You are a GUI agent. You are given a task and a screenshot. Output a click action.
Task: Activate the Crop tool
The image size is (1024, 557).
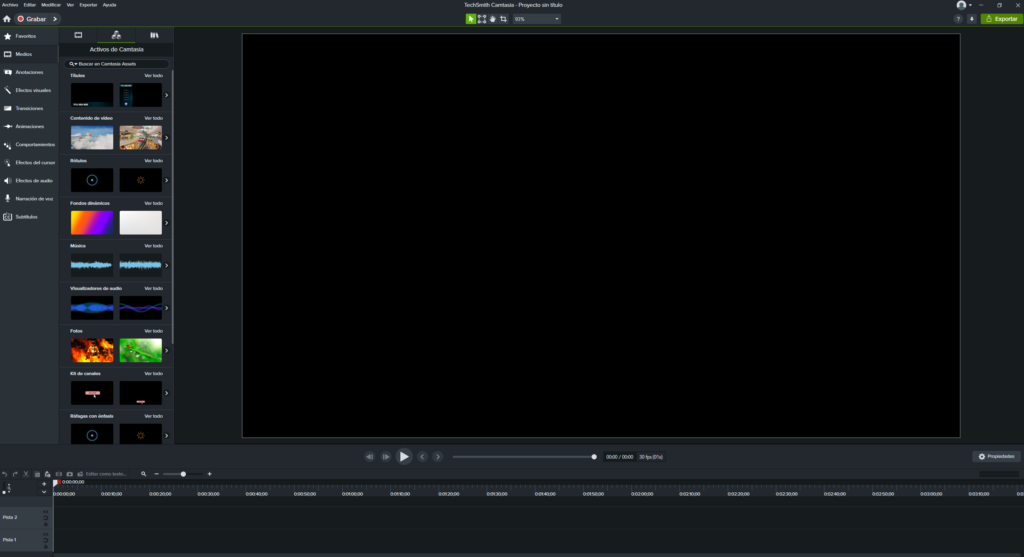tap(504, 19)
